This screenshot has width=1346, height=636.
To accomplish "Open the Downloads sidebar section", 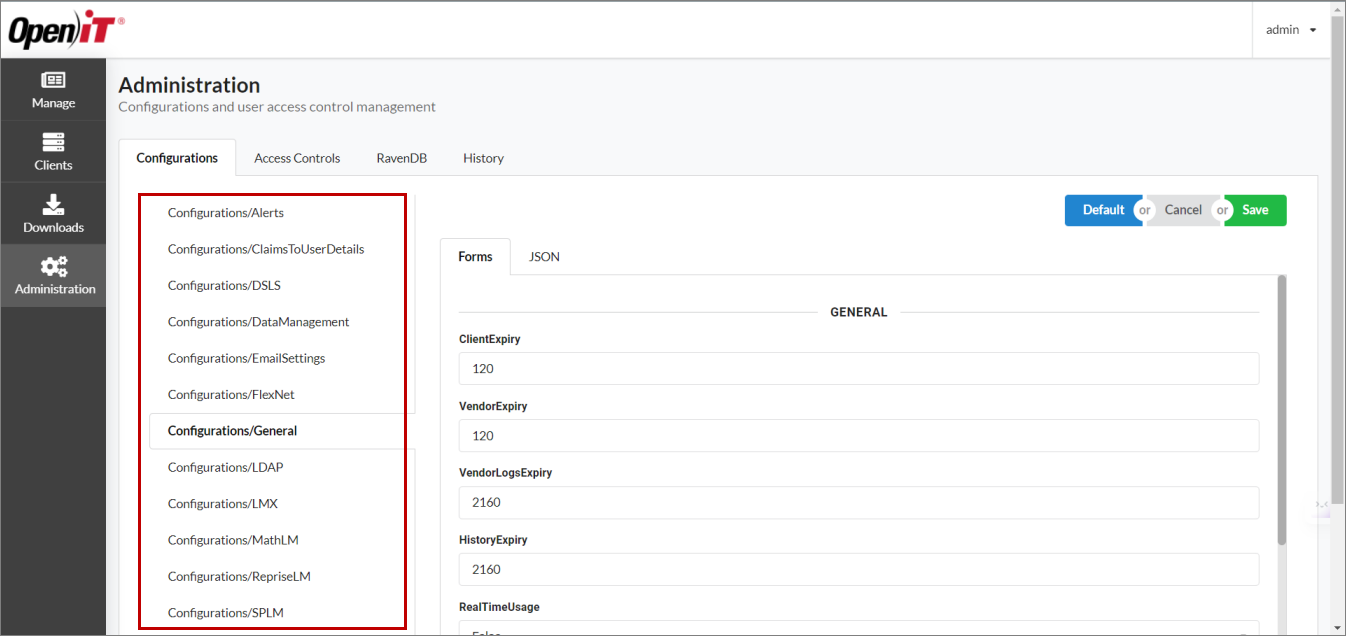I will click(x=53, y=214).
